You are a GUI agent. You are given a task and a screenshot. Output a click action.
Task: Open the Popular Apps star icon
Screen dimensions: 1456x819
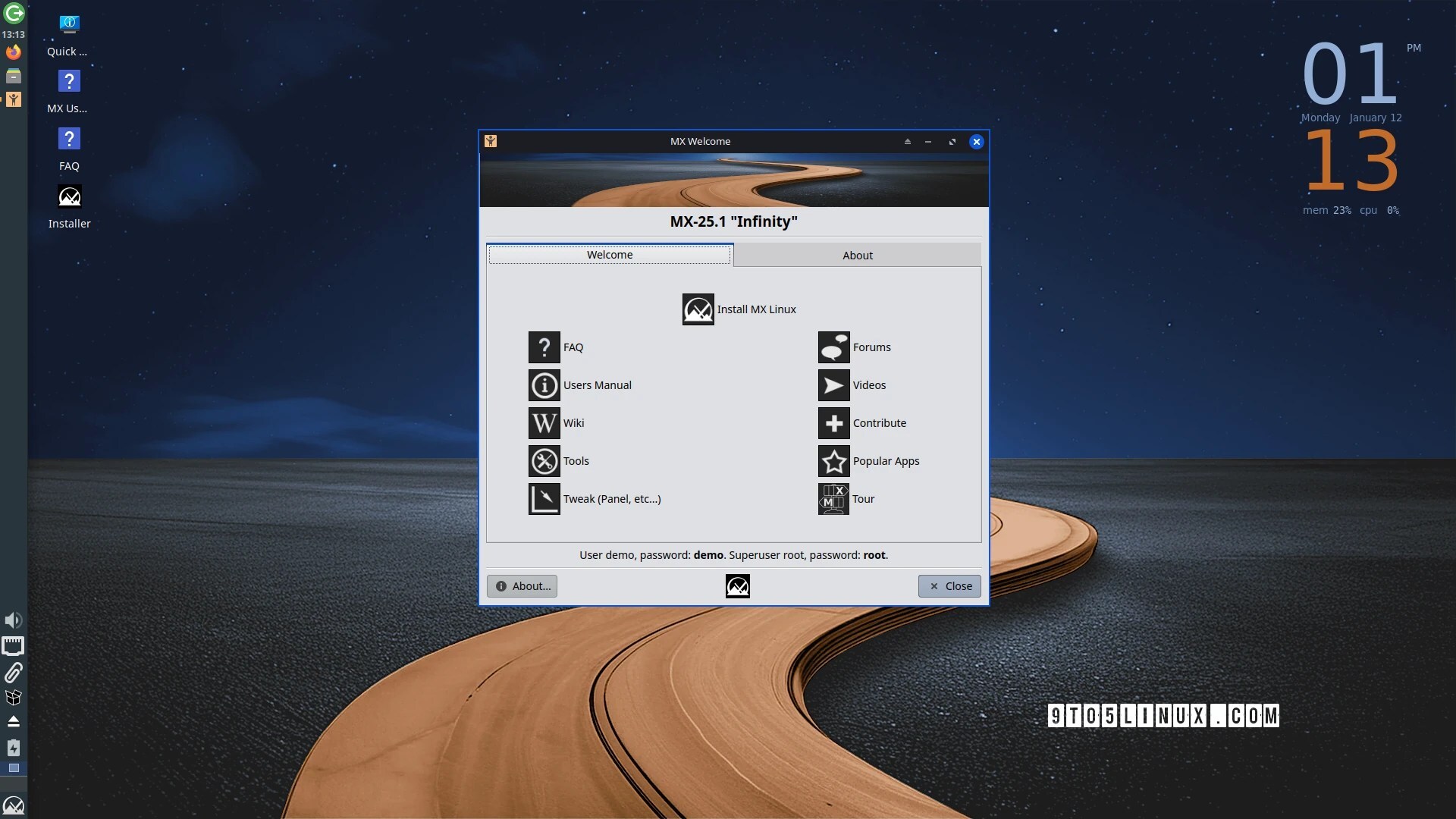pos(833,461)
